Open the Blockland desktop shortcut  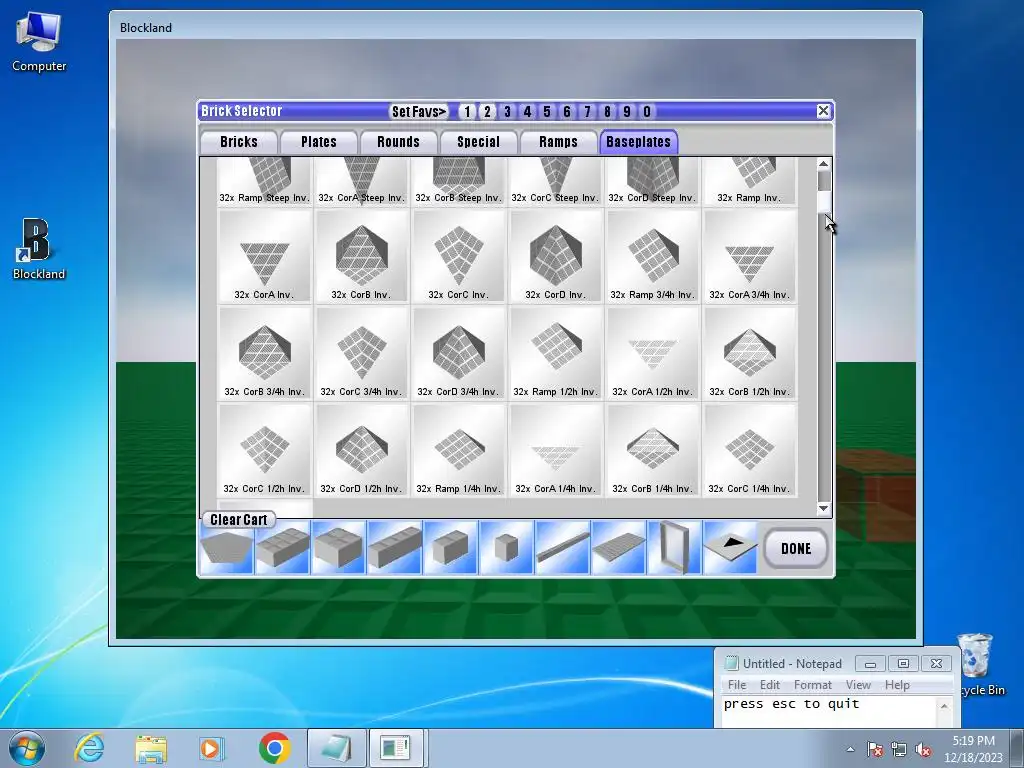[39, 250]
